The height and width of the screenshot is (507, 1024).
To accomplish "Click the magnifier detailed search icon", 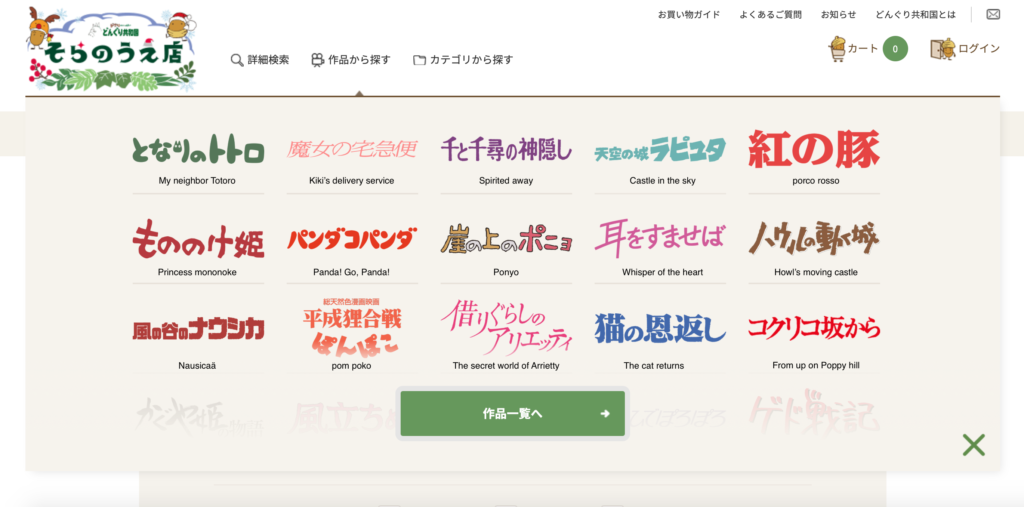I will pyautogui.click(x=237, y=60).
